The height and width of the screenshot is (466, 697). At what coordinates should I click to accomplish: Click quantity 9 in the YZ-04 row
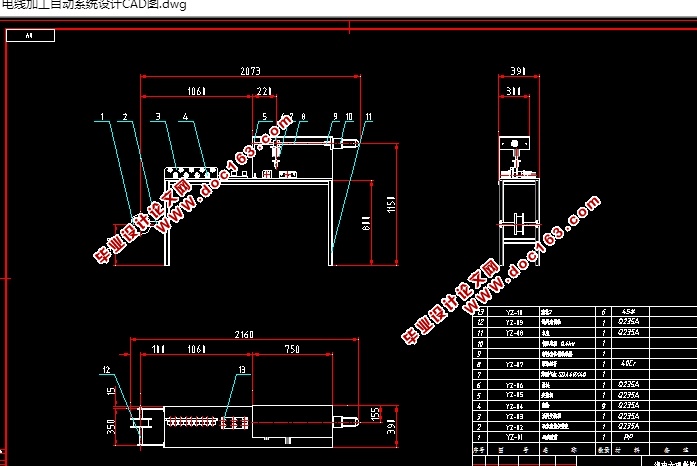tap(604, 406)
